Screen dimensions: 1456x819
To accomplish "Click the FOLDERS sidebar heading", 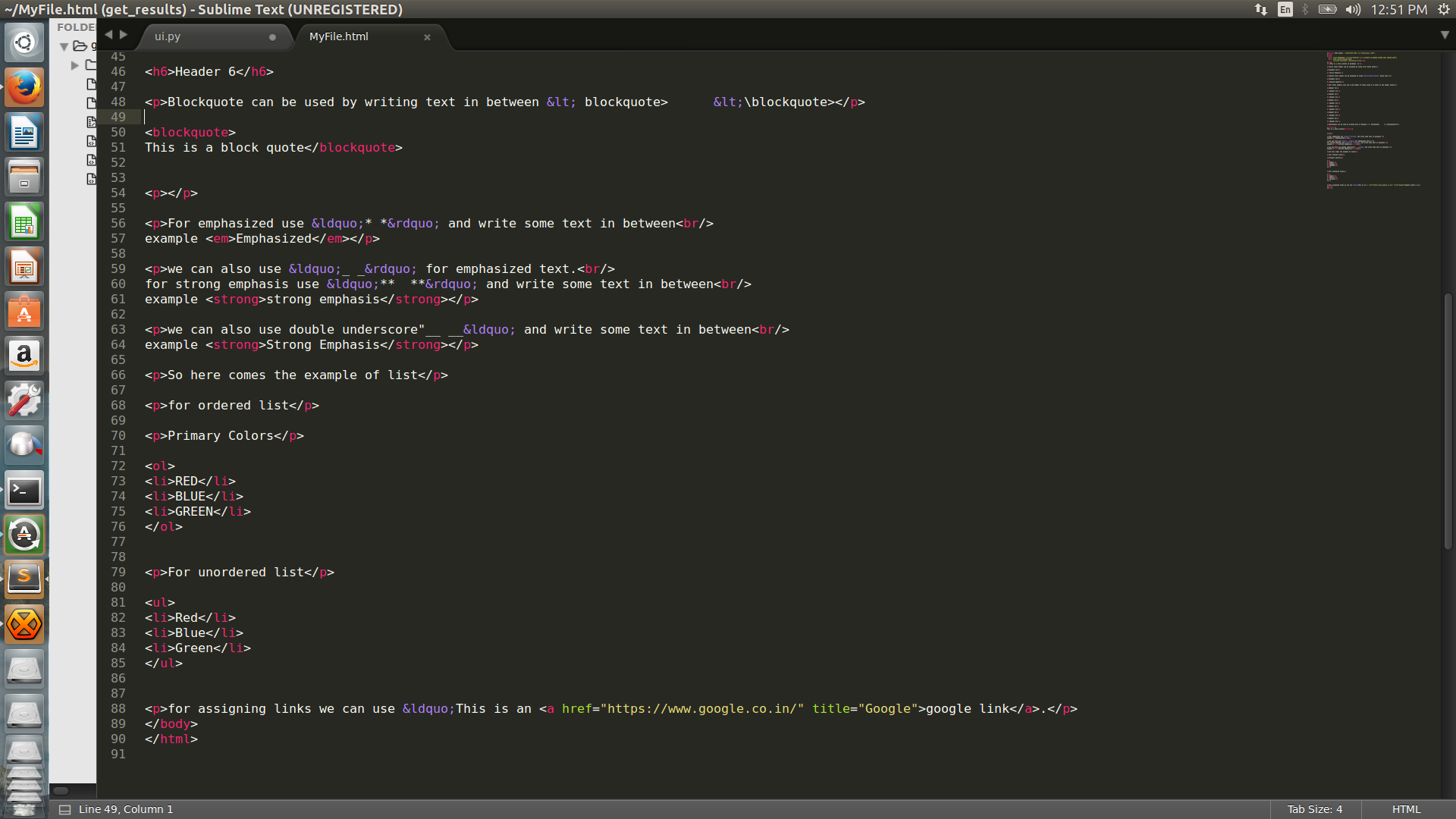I will pyautogui.click(x=76, y=27).
